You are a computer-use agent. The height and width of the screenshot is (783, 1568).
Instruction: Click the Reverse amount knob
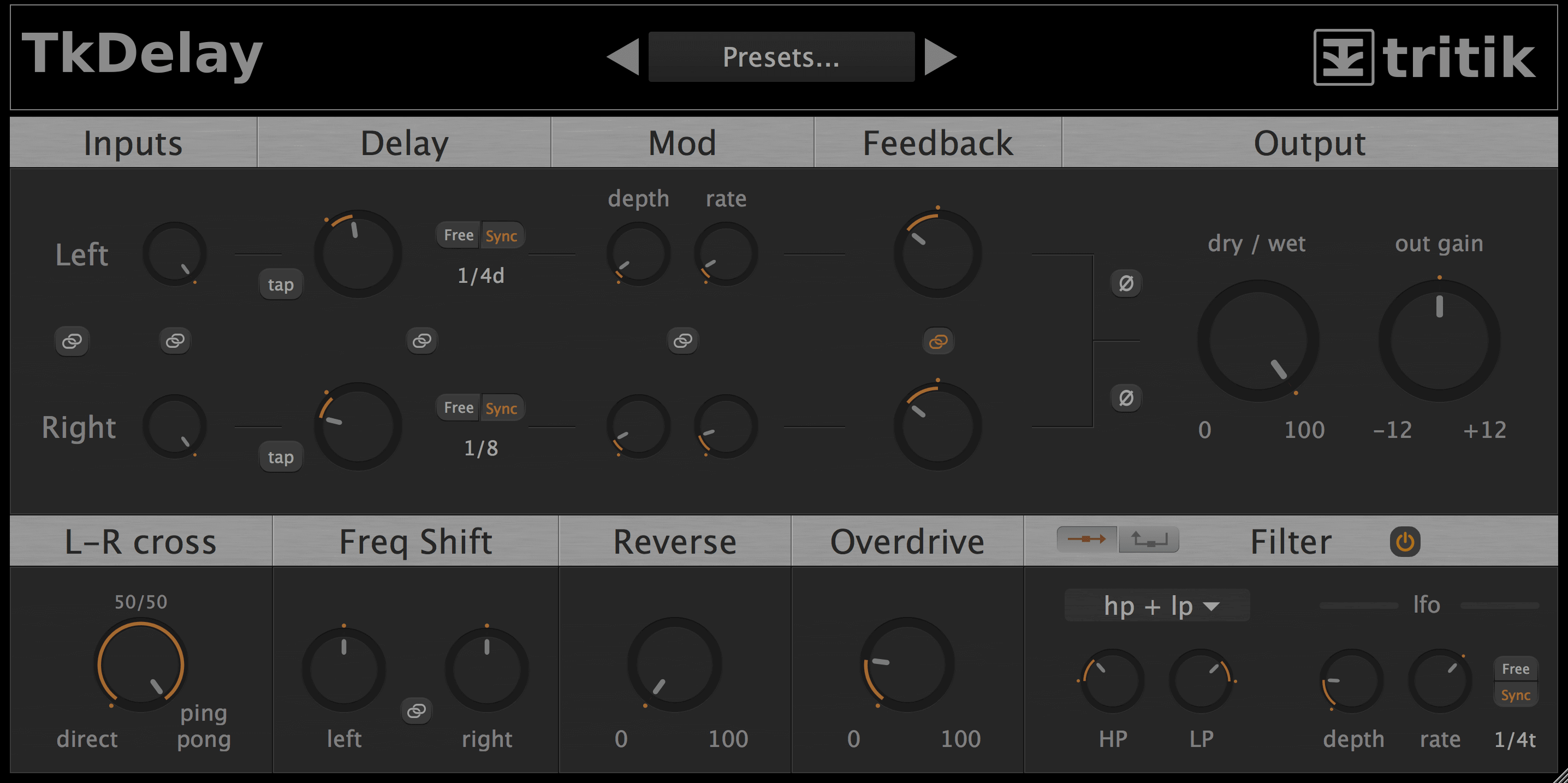[674, 665]
